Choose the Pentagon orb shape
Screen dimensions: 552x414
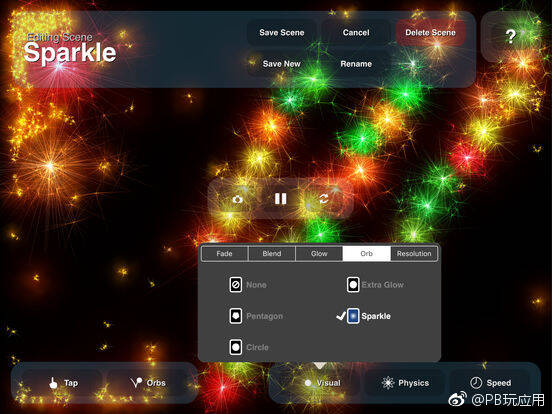pos(256,316)
